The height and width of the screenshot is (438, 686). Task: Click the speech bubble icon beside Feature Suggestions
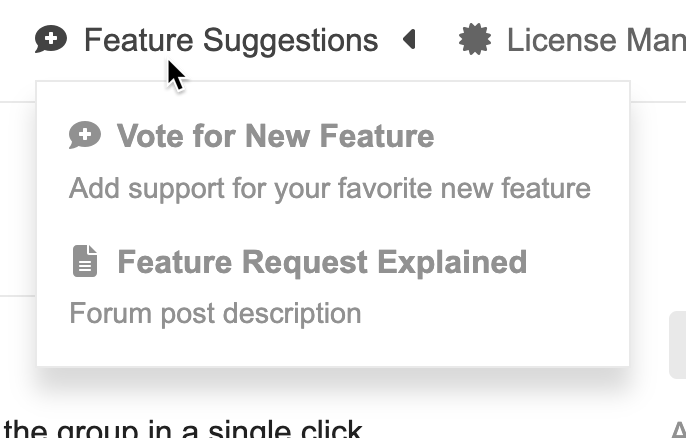51,40
